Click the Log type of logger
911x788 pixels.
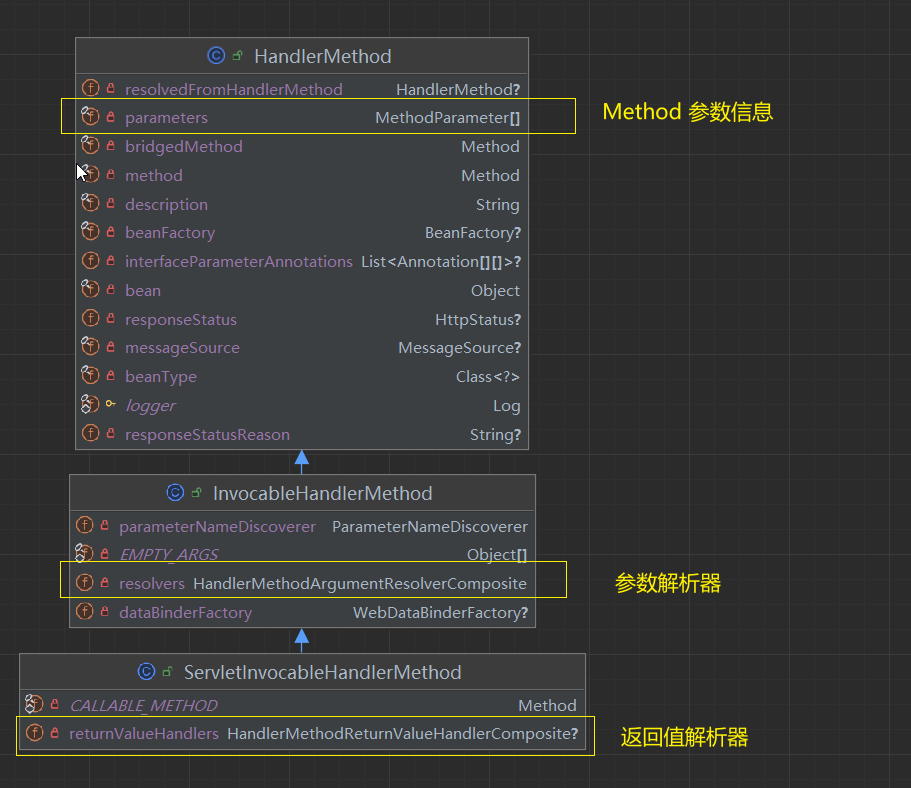pyautogui.click(x=506, y=406)
